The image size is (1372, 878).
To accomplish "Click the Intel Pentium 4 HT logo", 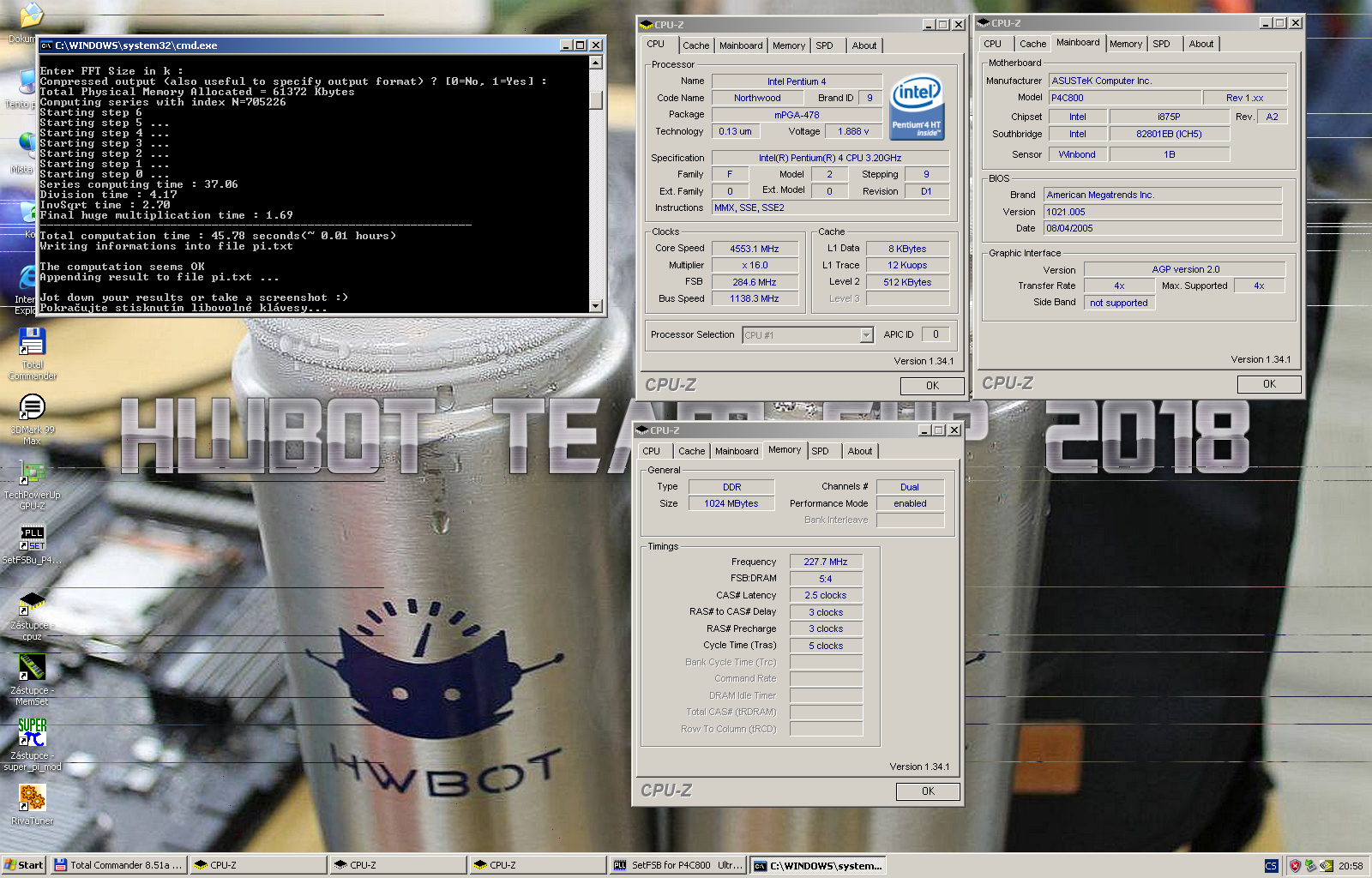I will click(917, 107).
